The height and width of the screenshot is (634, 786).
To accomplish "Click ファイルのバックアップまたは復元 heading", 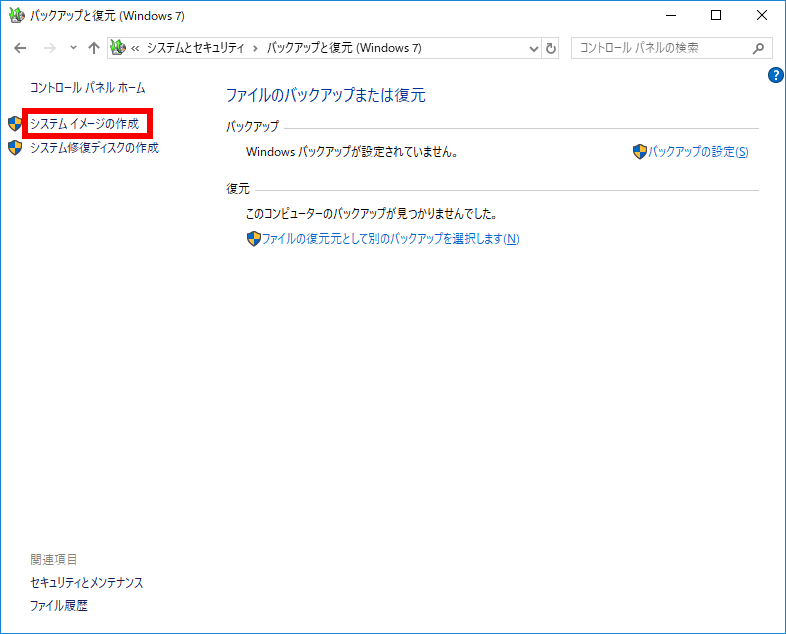I will (326, 95).
